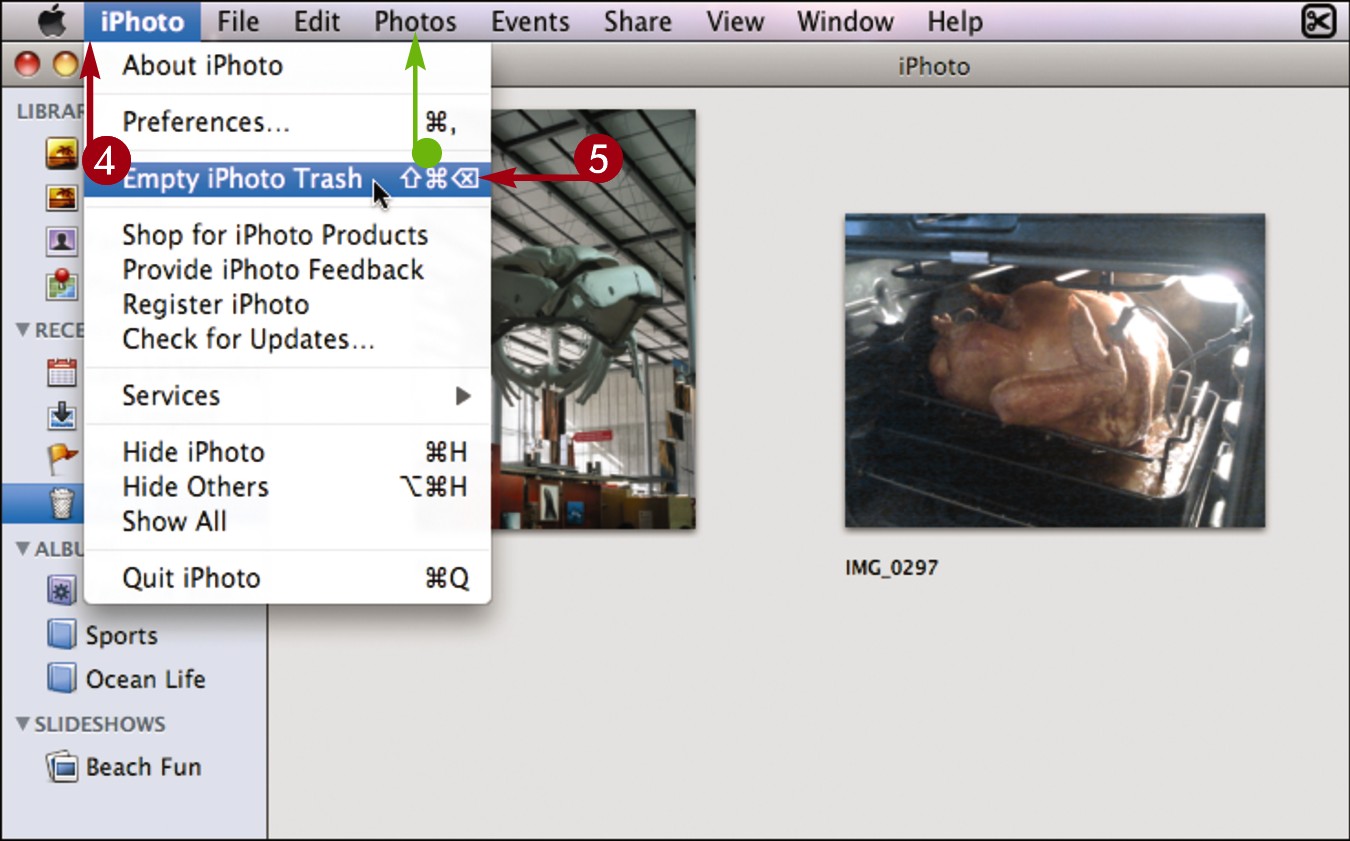
Task: Click the Beach Fun slideshow icon
Action: [63, 767]
